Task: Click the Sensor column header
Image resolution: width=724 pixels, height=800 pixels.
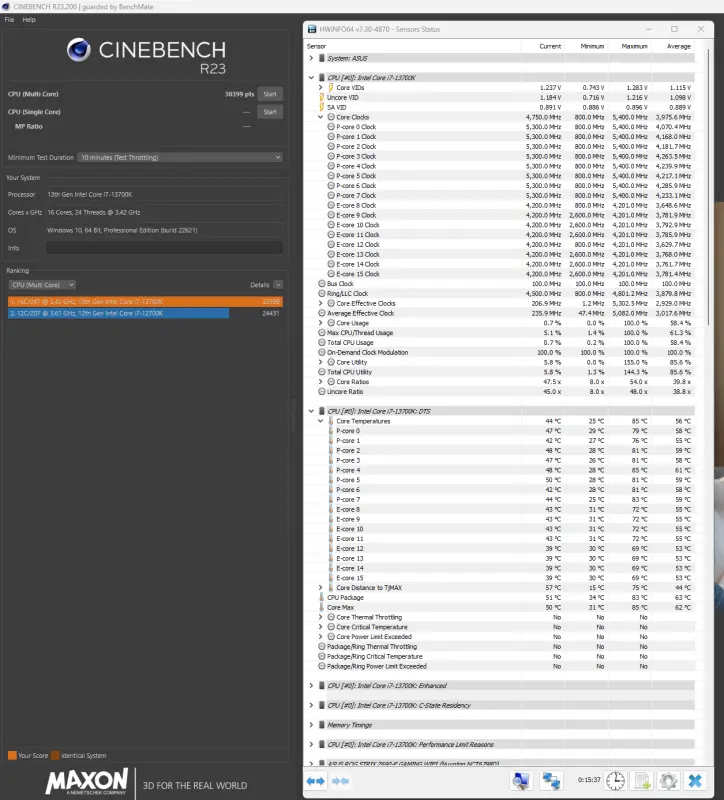Action: [316, 46]
